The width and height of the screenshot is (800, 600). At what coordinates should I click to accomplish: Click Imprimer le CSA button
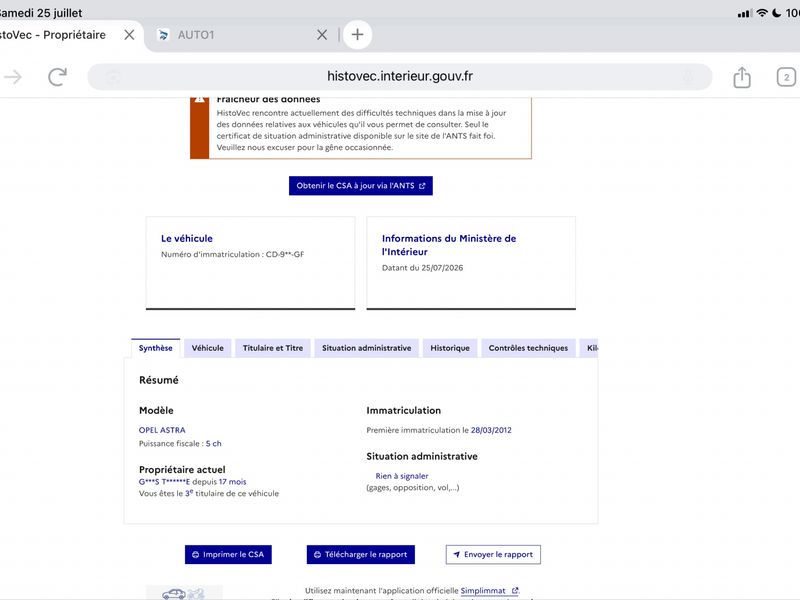click(228, 555)
